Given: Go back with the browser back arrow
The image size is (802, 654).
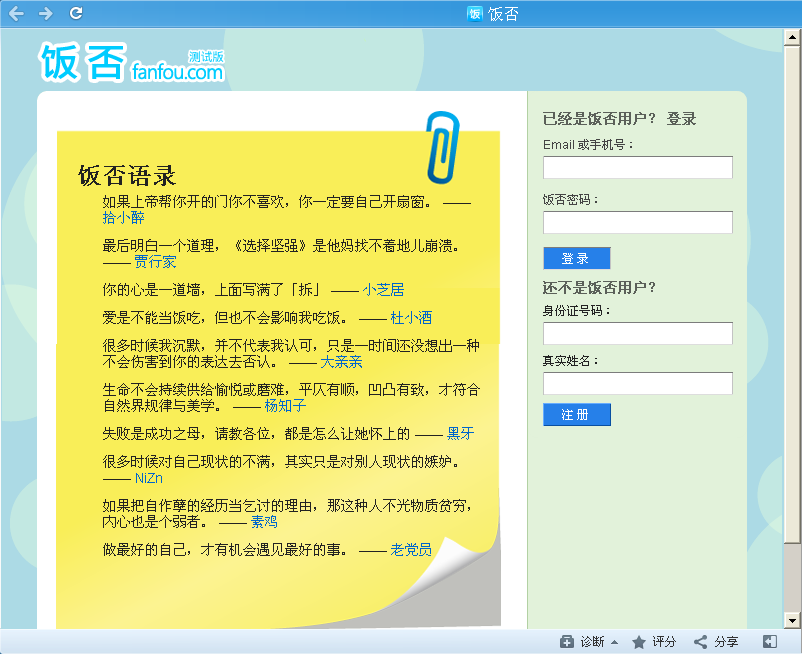Looking at the screenshot, I should click(16, 13).
